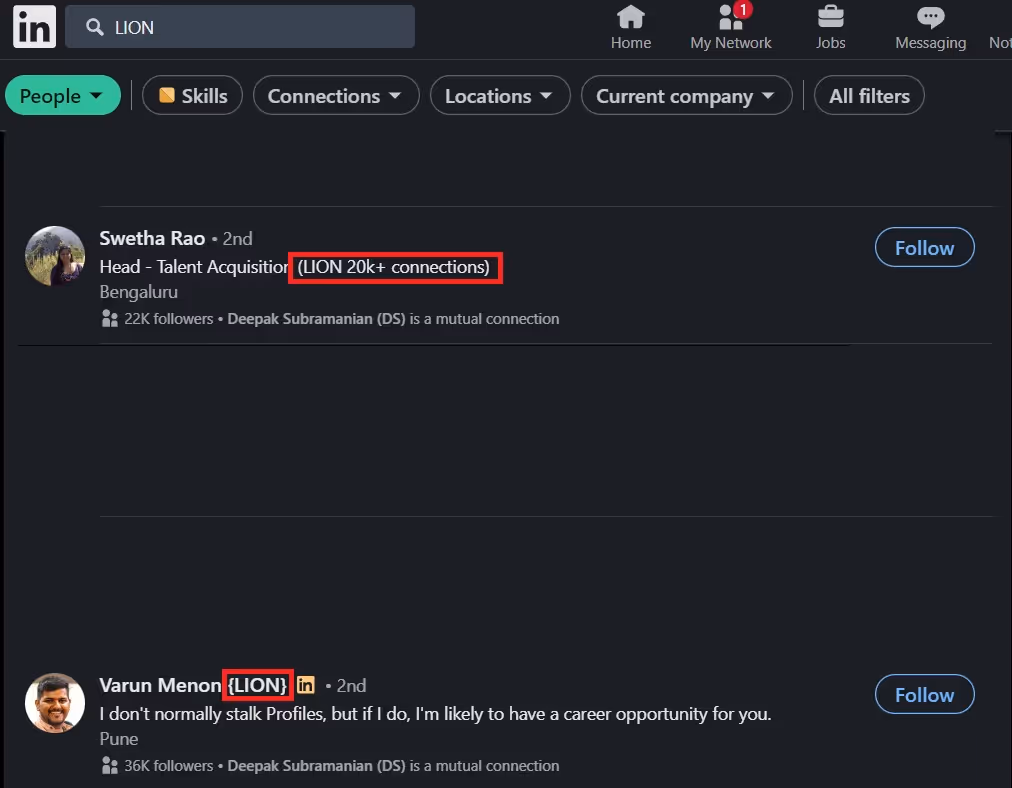Click Varun Menon's profile photo
This screenshot has height=788, width=1012.
[x=55, y=703]
